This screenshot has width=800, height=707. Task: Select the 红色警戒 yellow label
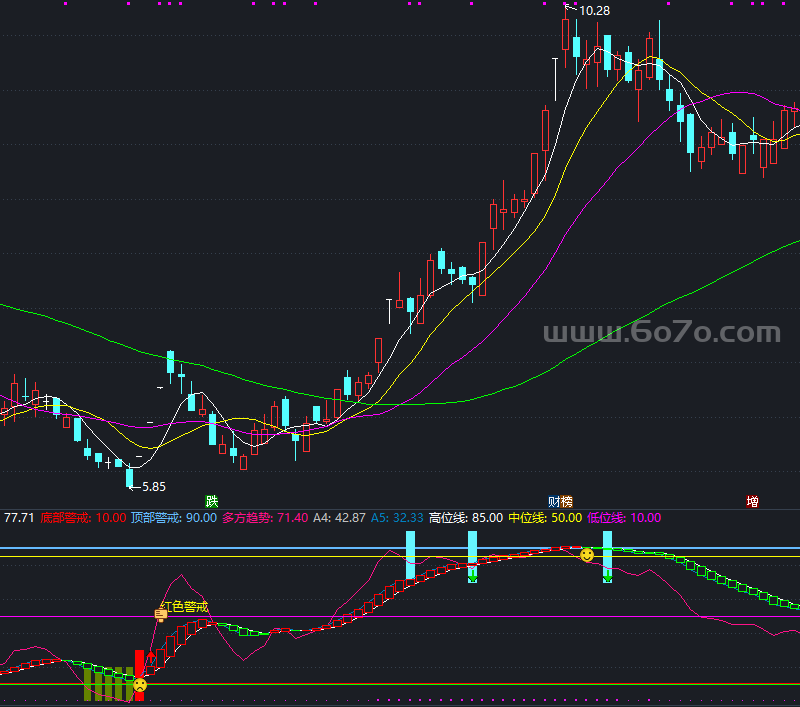click(x=184, y=607)
